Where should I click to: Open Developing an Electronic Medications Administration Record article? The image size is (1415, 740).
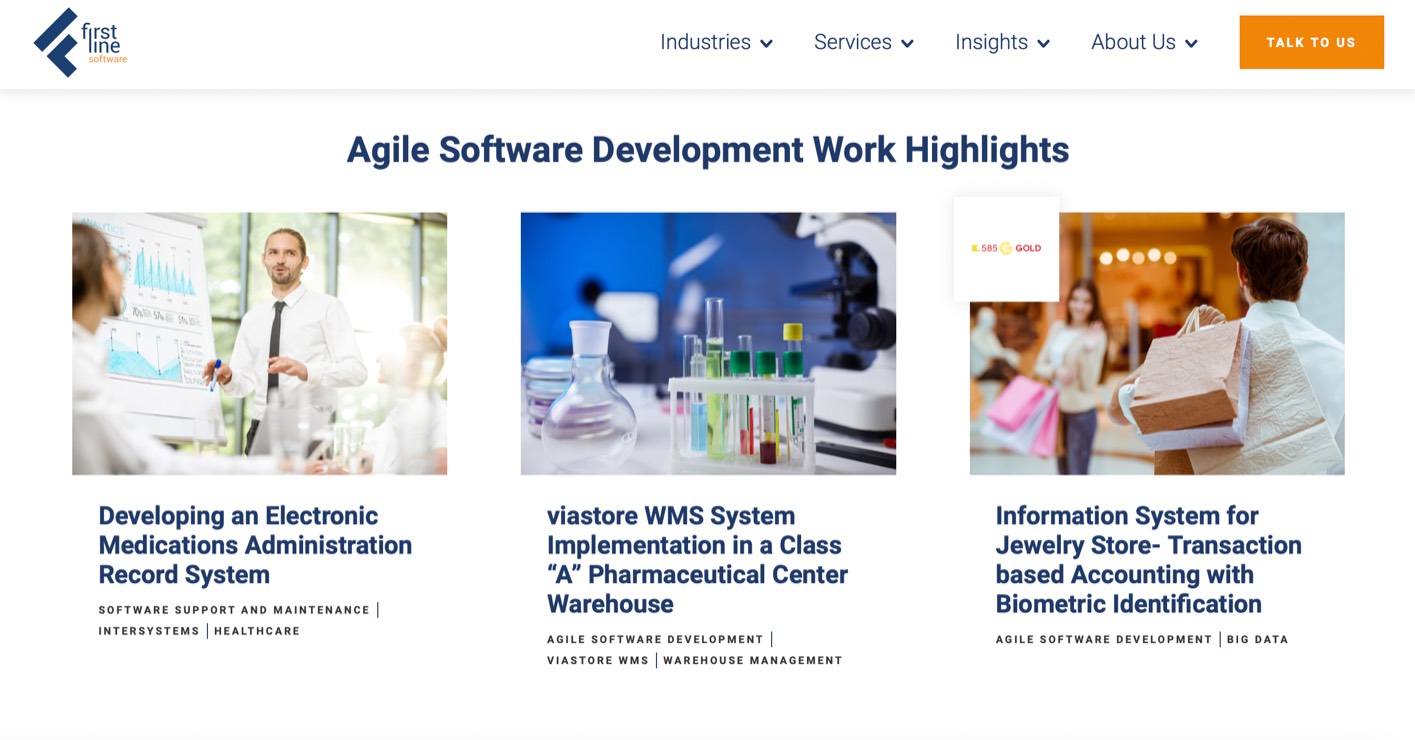(x=255, y=545)
